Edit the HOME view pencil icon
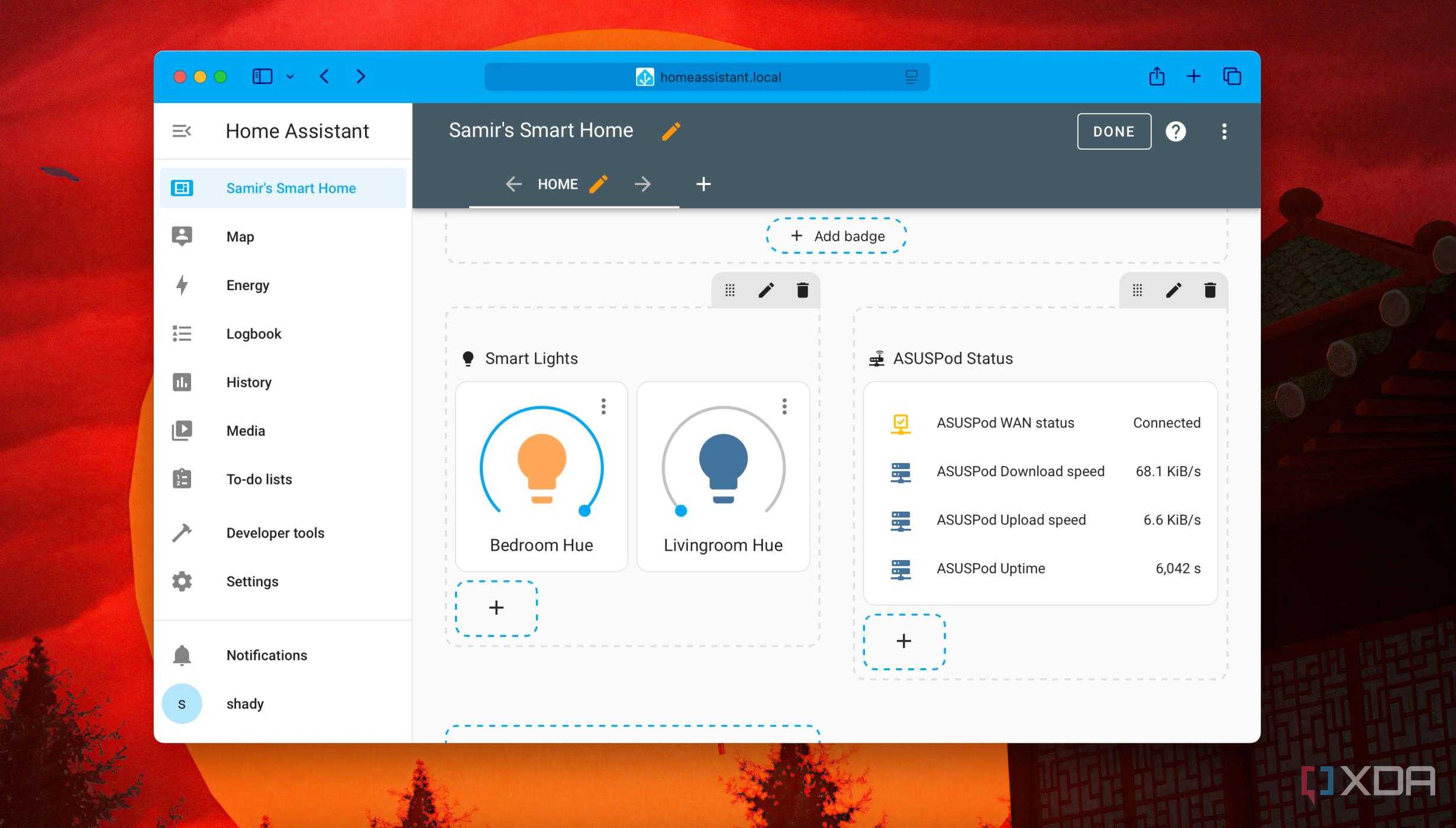The width and height of the screenshot is (1456, 828). (x=598, y=184)
